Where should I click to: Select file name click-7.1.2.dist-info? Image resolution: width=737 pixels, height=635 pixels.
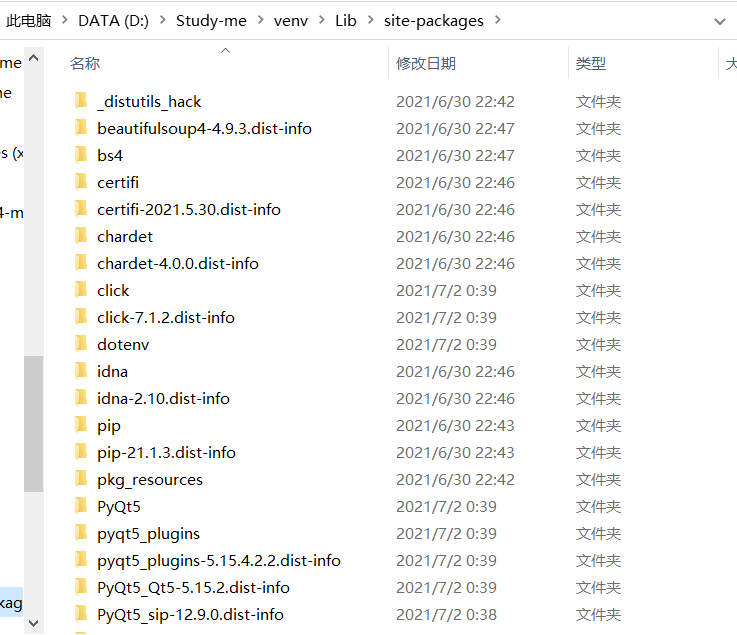(x=166, y=318)
